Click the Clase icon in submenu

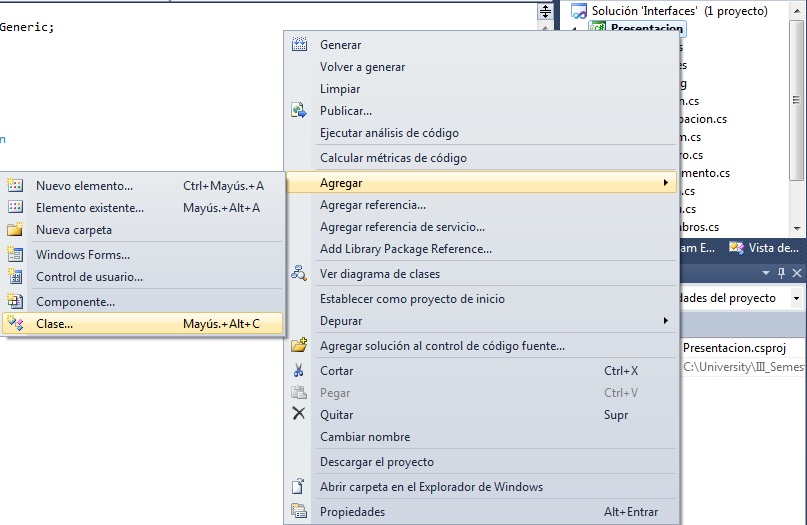(x=15, y=323)
